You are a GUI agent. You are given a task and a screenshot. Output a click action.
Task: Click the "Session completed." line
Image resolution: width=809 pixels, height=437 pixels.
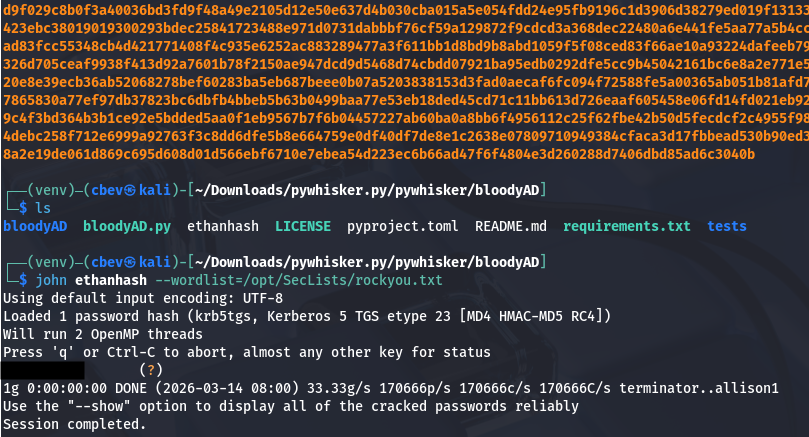click(x=74, y=424)
